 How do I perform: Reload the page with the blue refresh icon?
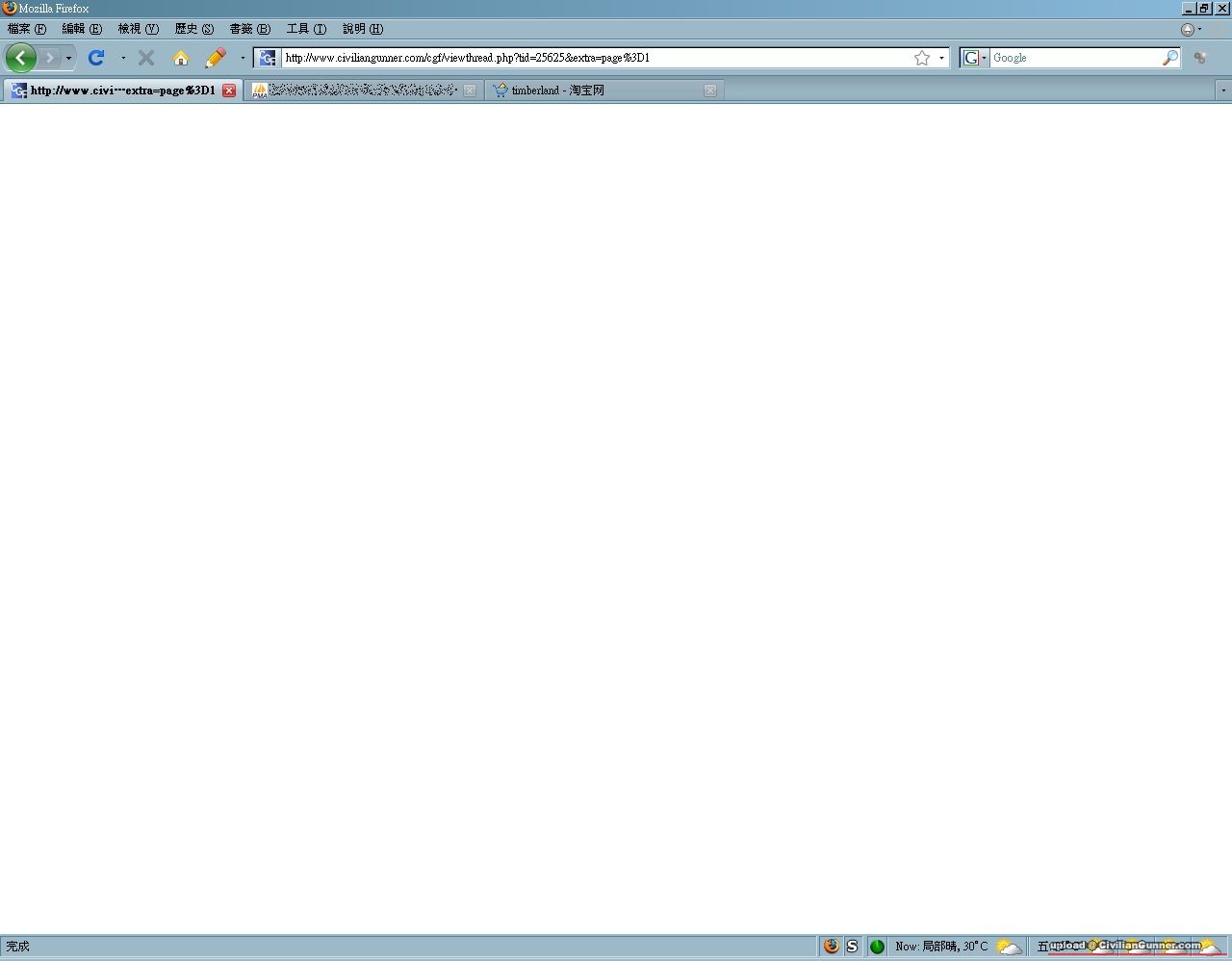pyautogui.click(x=96, y=58)
